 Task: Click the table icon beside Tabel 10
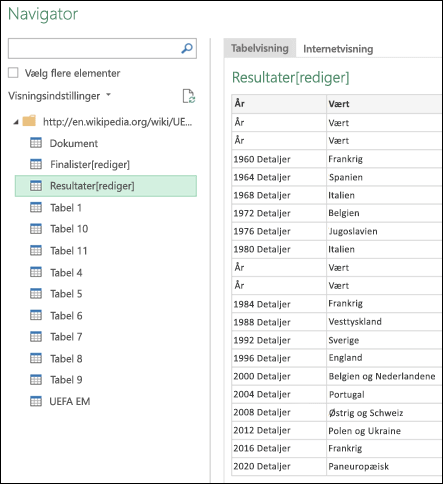tap(36, 229)
